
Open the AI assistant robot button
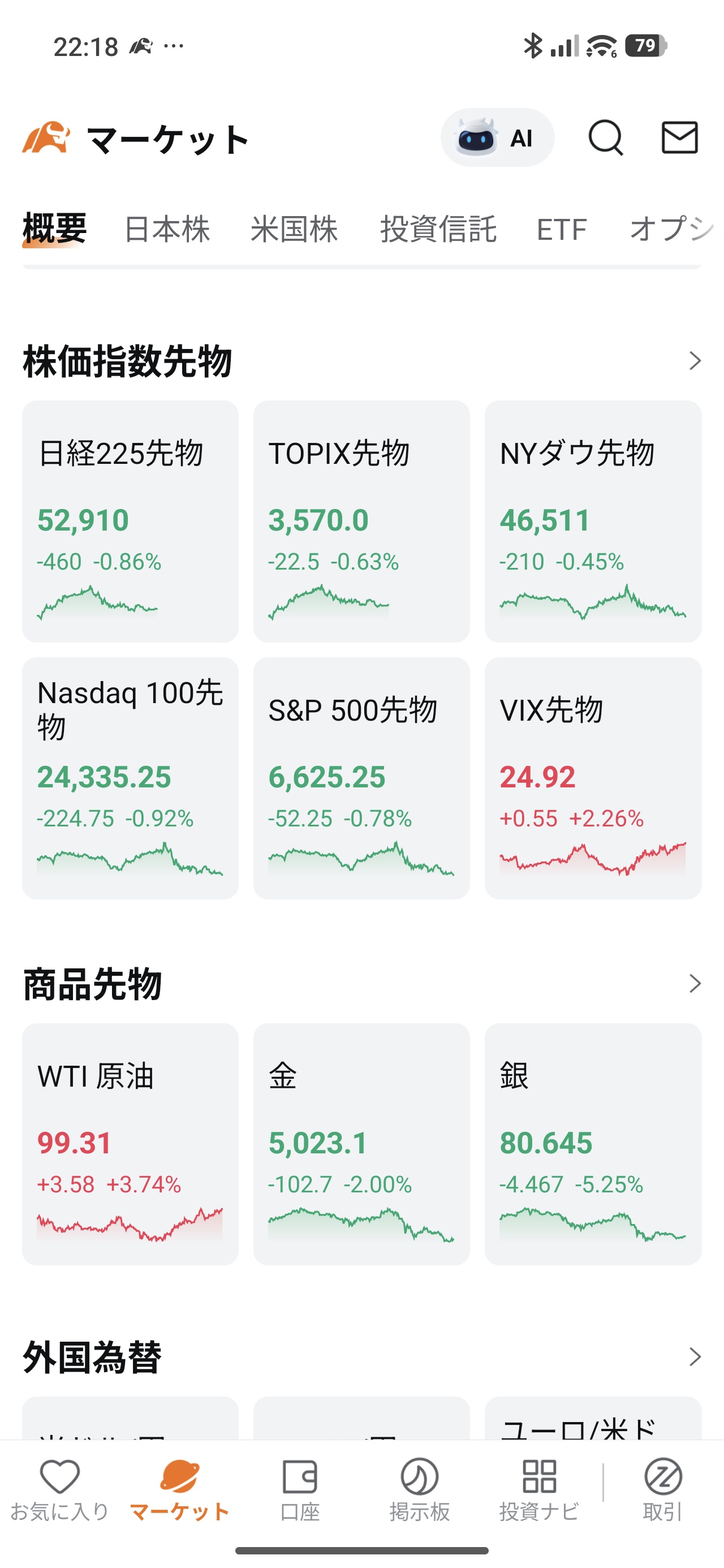point(497,137)
